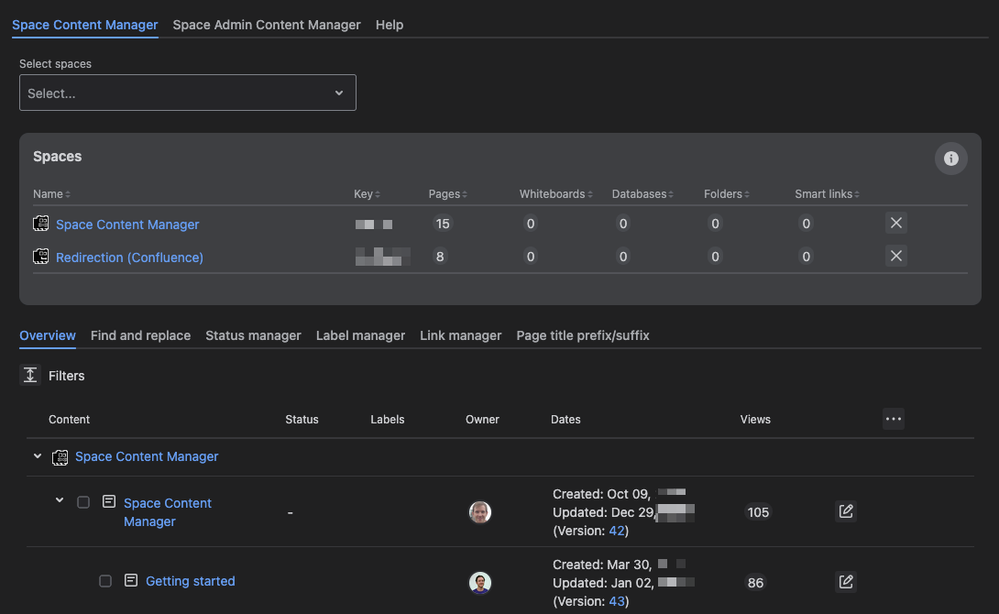Collapse the Space Content Manager space tree
The image size is (999, 614).
(38, 456)
